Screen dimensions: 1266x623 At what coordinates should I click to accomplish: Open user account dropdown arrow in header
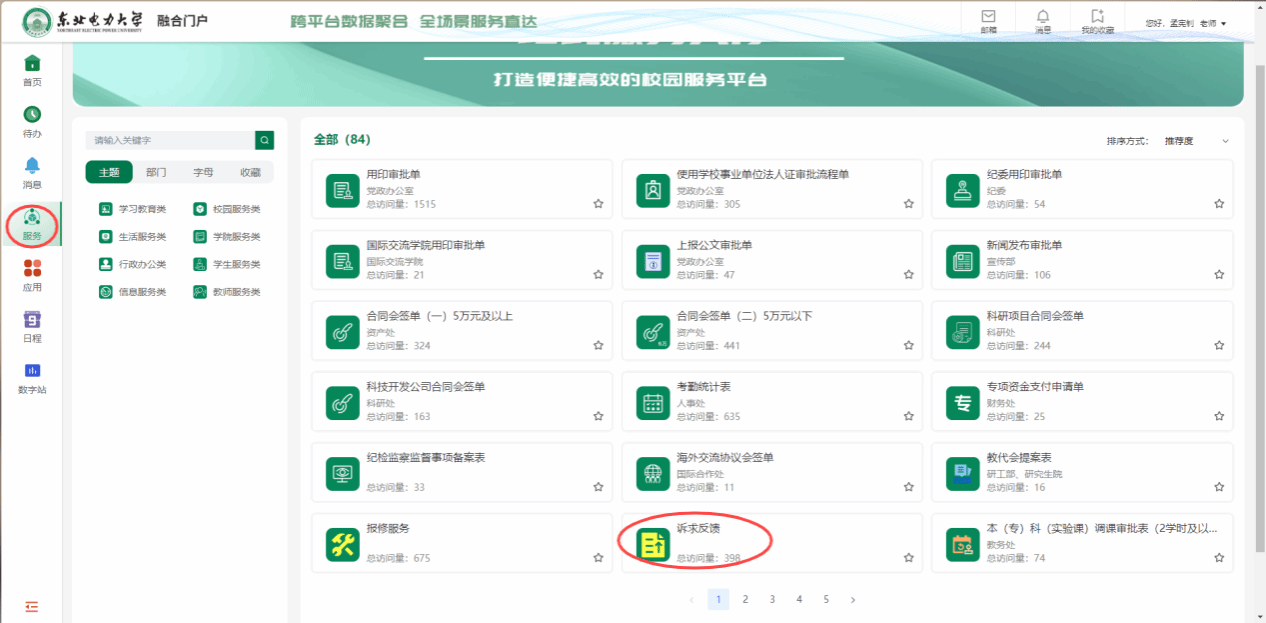pos(1224,23)
